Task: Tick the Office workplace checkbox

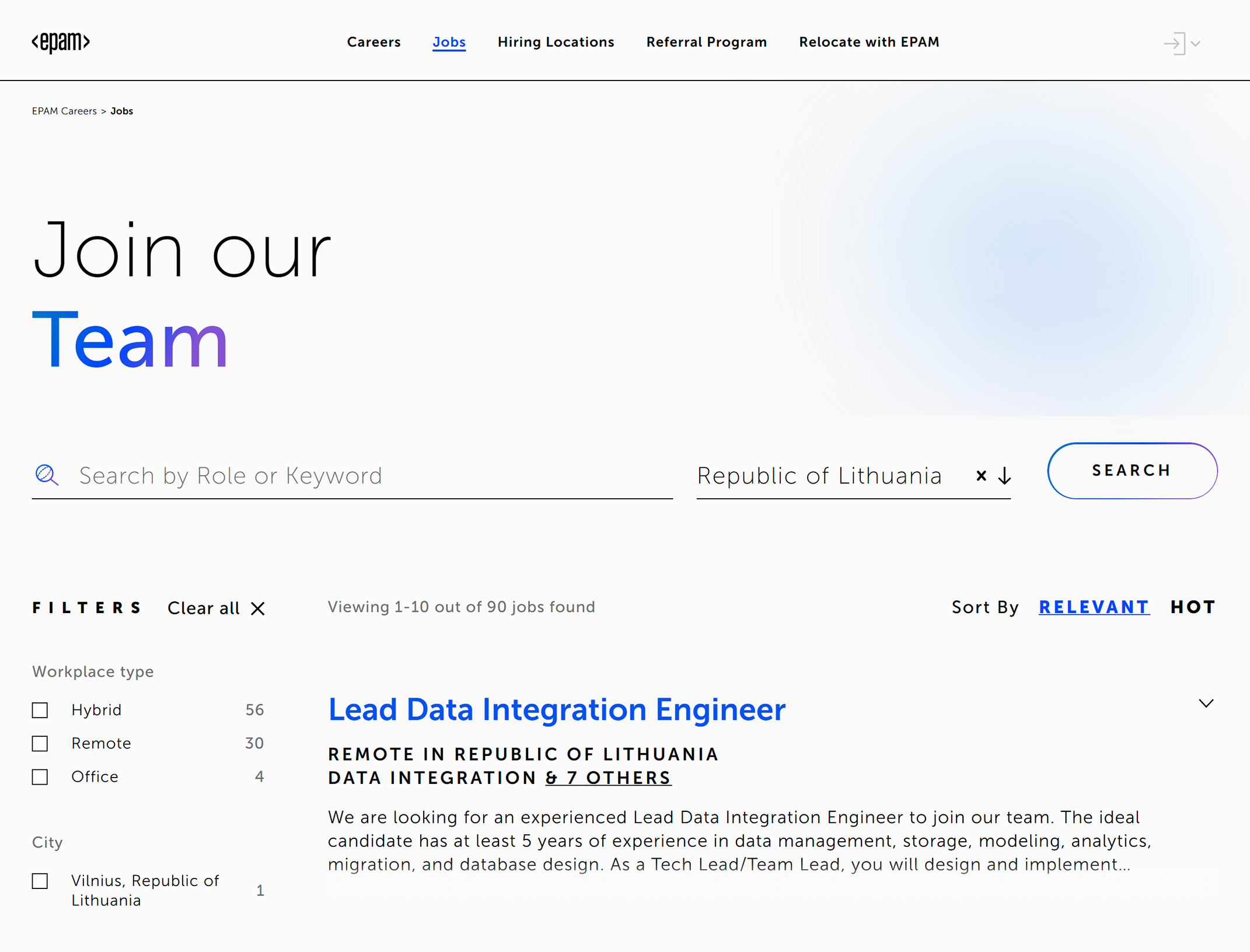Action: [x=40, y=777]
